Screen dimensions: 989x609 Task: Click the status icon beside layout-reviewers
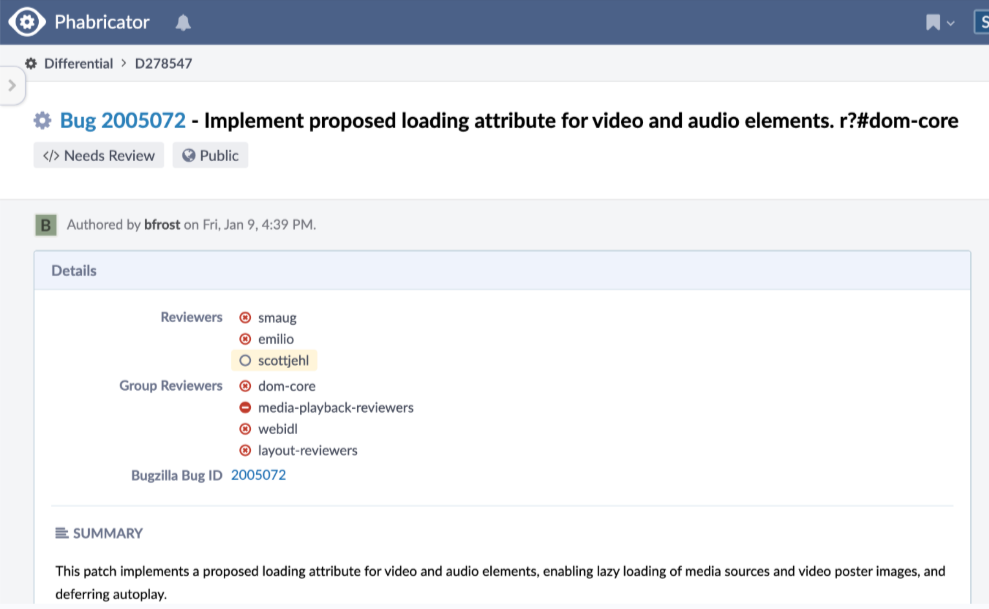[x=245, y=450]
